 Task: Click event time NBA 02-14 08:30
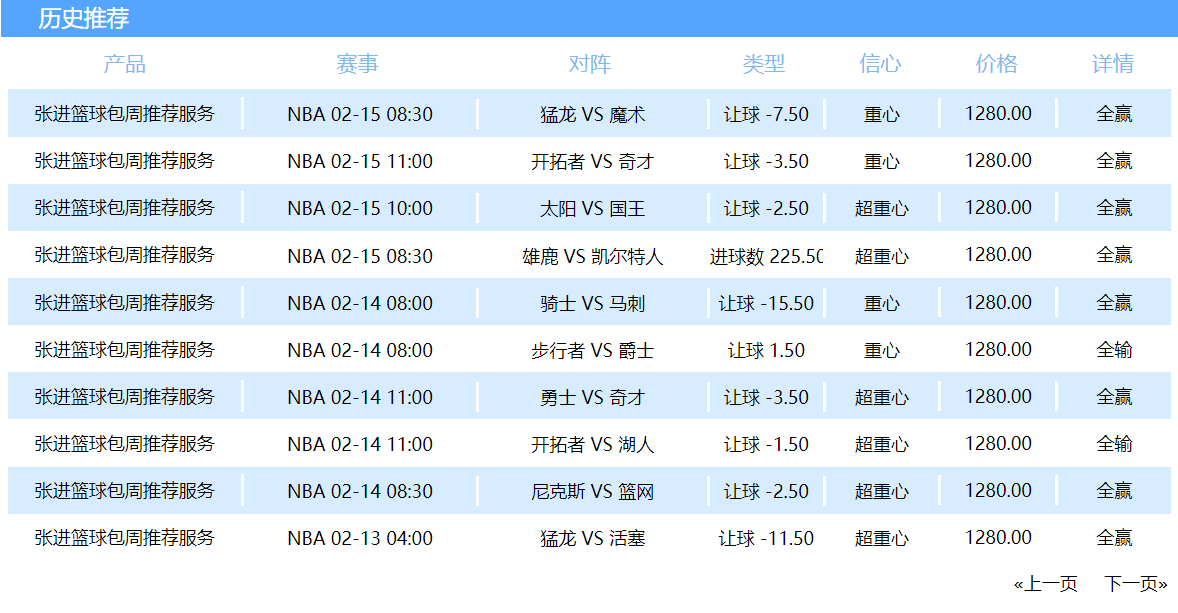[x=360, y=491]
